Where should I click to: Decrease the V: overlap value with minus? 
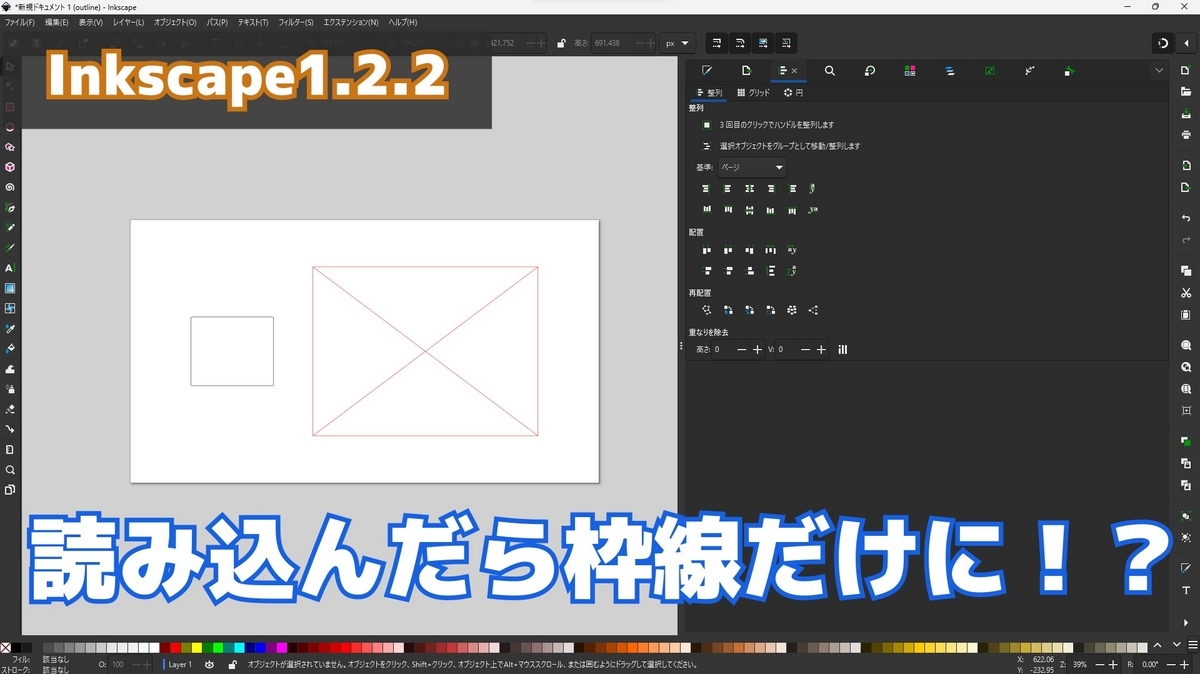coord(805,349)
